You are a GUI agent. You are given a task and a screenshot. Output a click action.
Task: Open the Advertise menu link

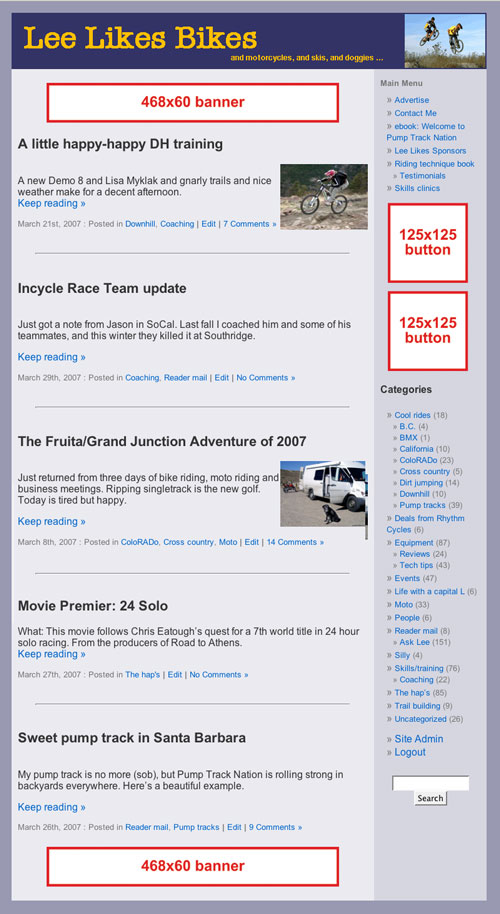coord(411,100)
